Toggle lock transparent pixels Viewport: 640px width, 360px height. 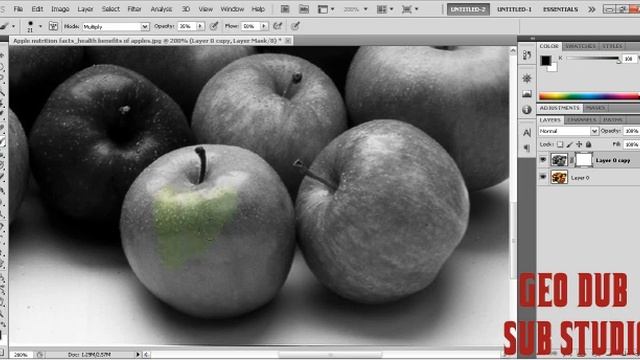point(560,144)
